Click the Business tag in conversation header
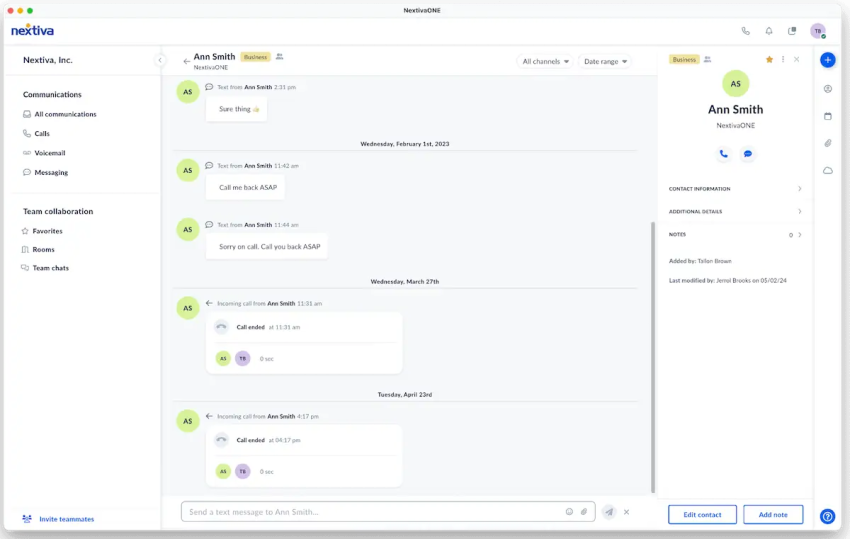The width and height of the screenshot is (850, 539). (255, 57)
